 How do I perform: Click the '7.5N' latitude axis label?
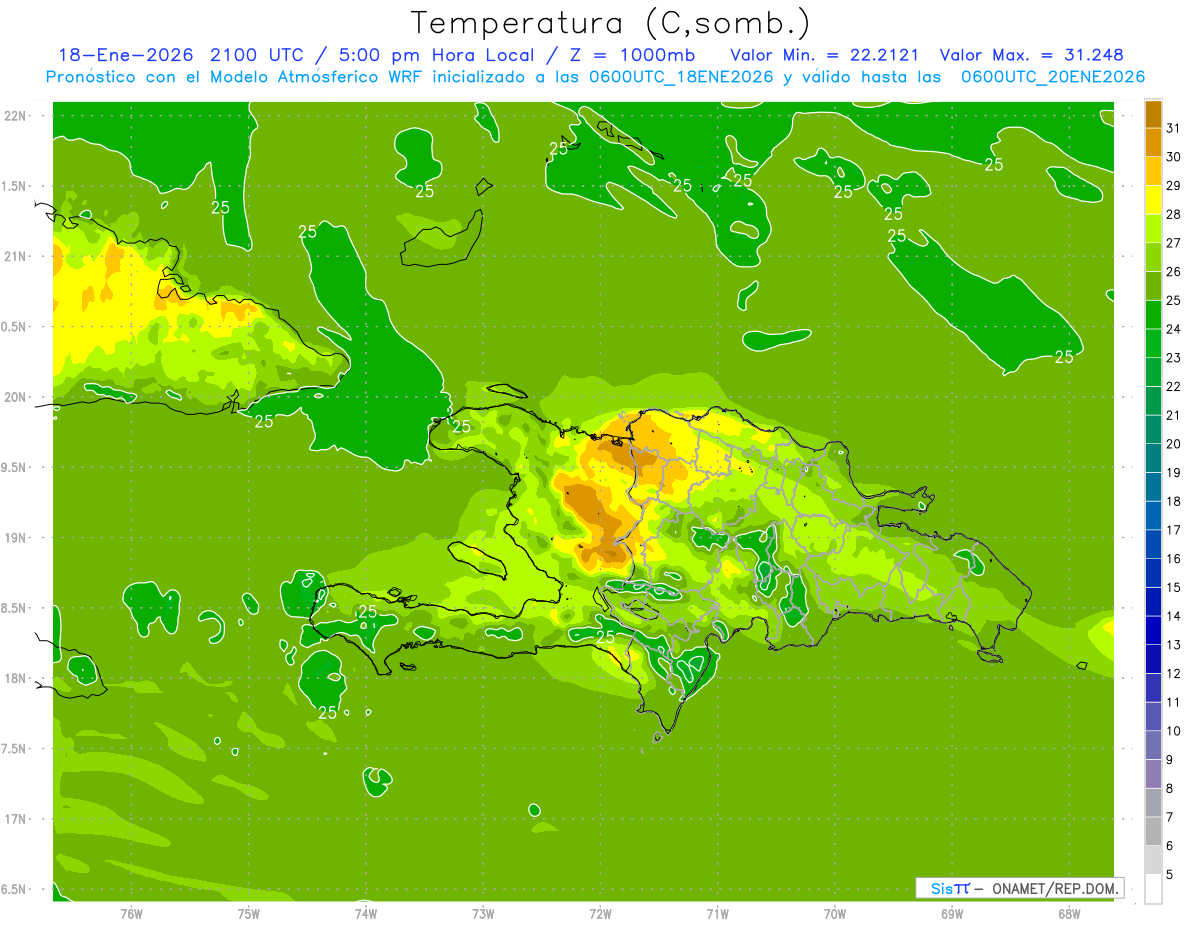tap(15, 748)
